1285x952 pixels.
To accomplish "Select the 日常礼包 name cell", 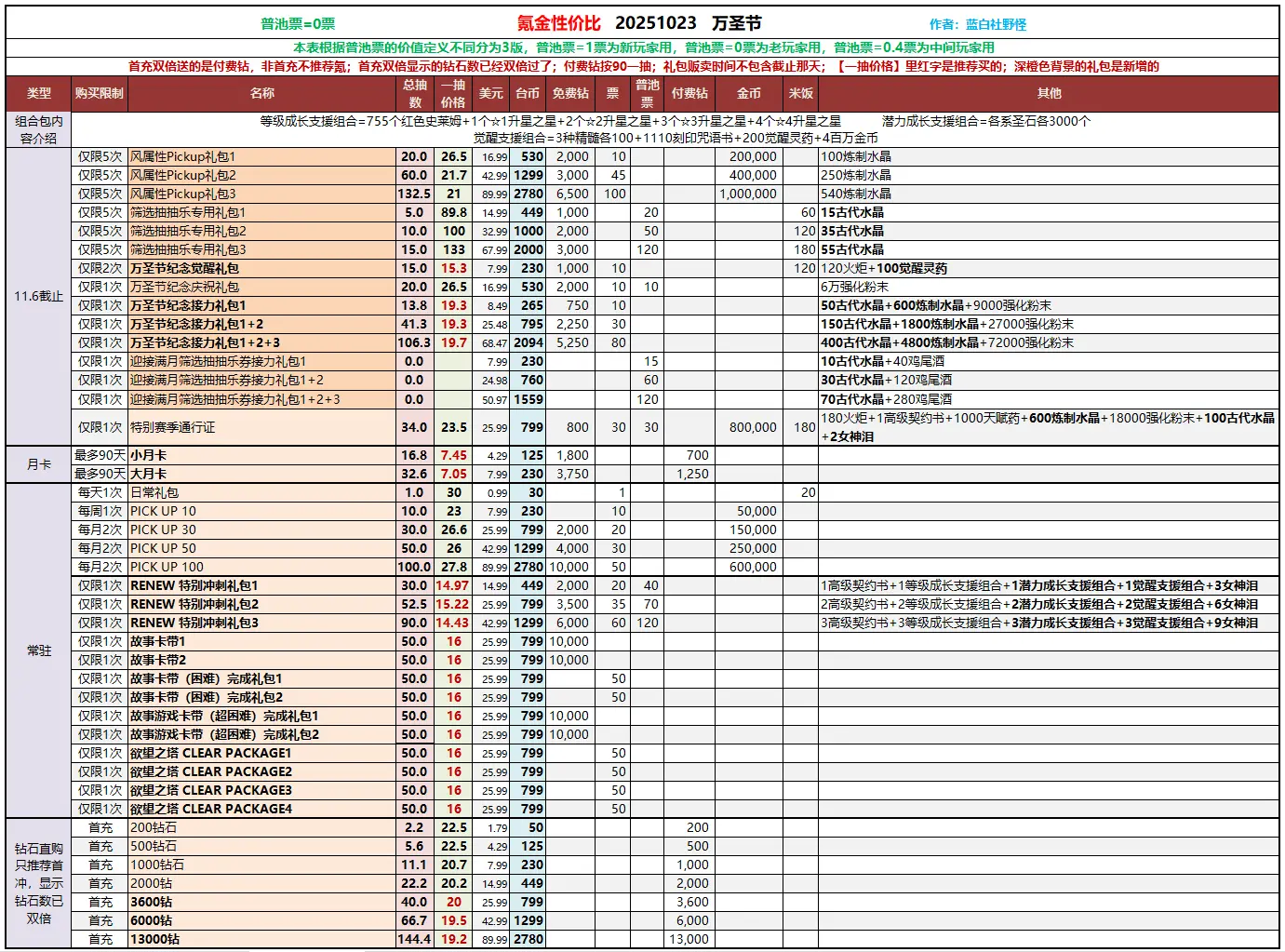I will pyautogui.click(x=154, y=492).
